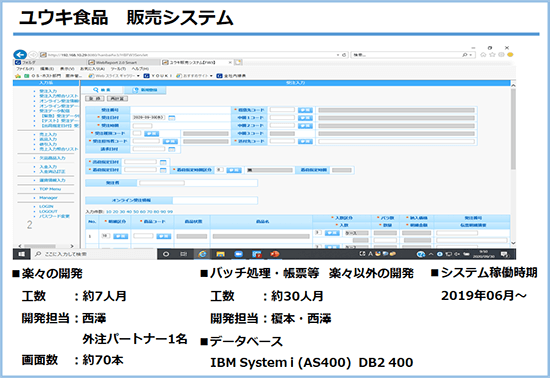This screenshot has width=550, height=378.
Task: Open the notification center icon
Action: (x=504, y=254)
